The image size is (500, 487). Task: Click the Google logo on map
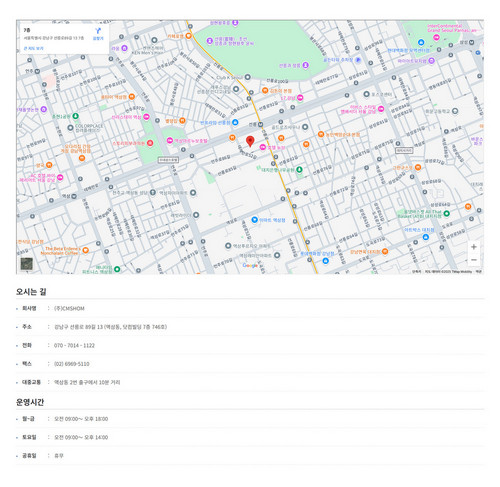pos(250,265)
